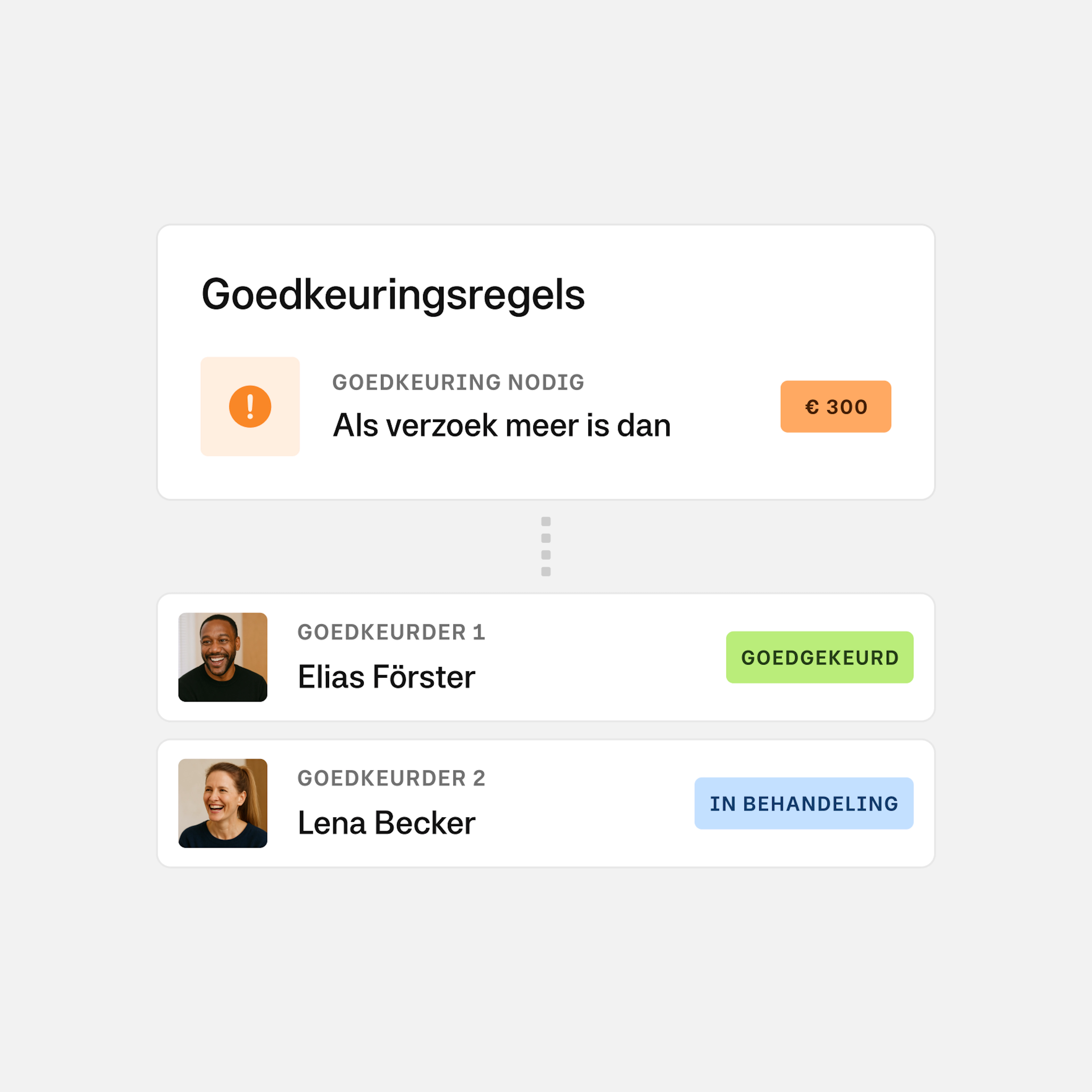
Task: Click the GOEDKEURING NODIG label
Action: click(x=458, y=383)
